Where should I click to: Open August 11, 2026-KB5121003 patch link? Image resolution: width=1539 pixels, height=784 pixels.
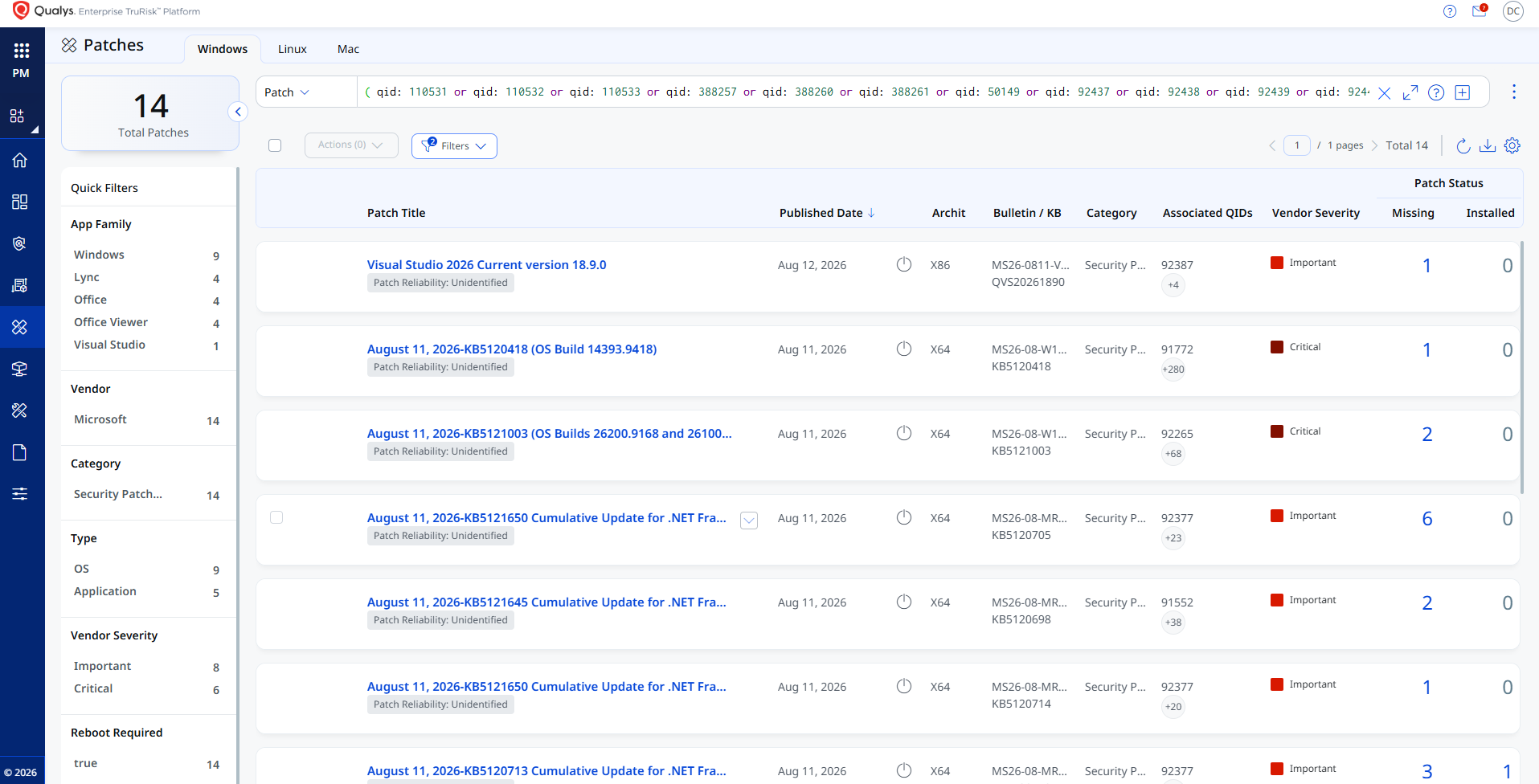550,433
